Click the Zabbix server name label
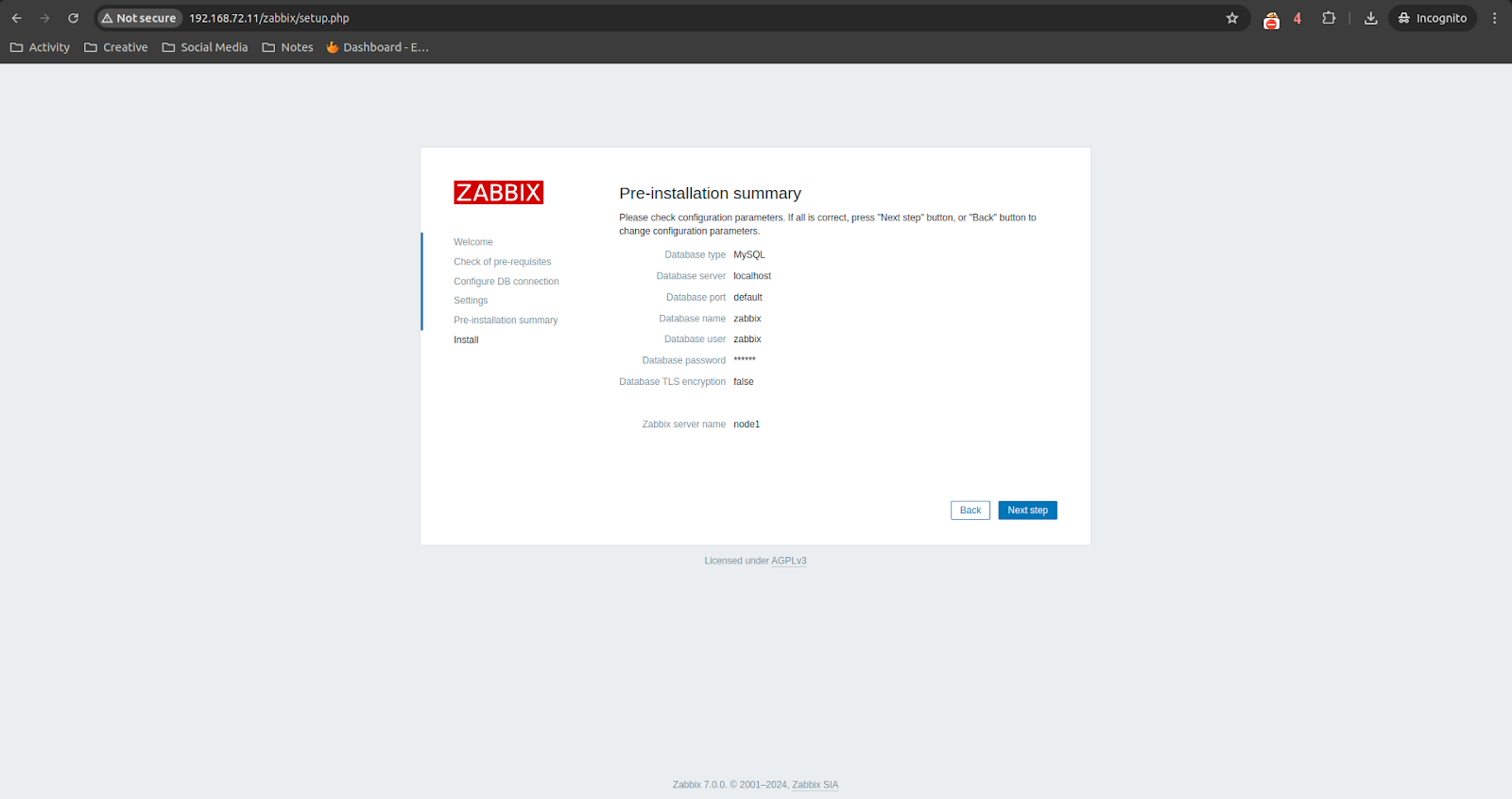Viewport: 1512px width, 799px height. click(x=684, y=425)
